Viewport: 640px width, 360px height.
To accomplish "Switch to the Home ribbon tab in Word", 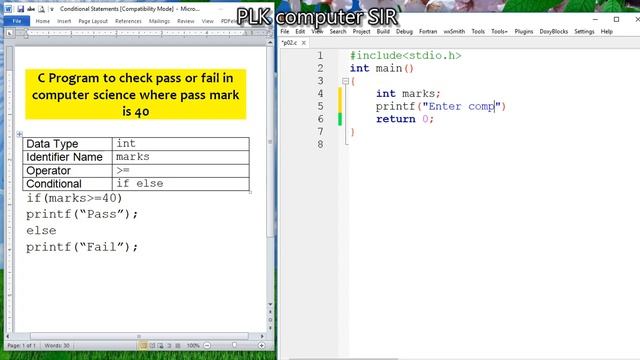I will click(x=42, y=21).
